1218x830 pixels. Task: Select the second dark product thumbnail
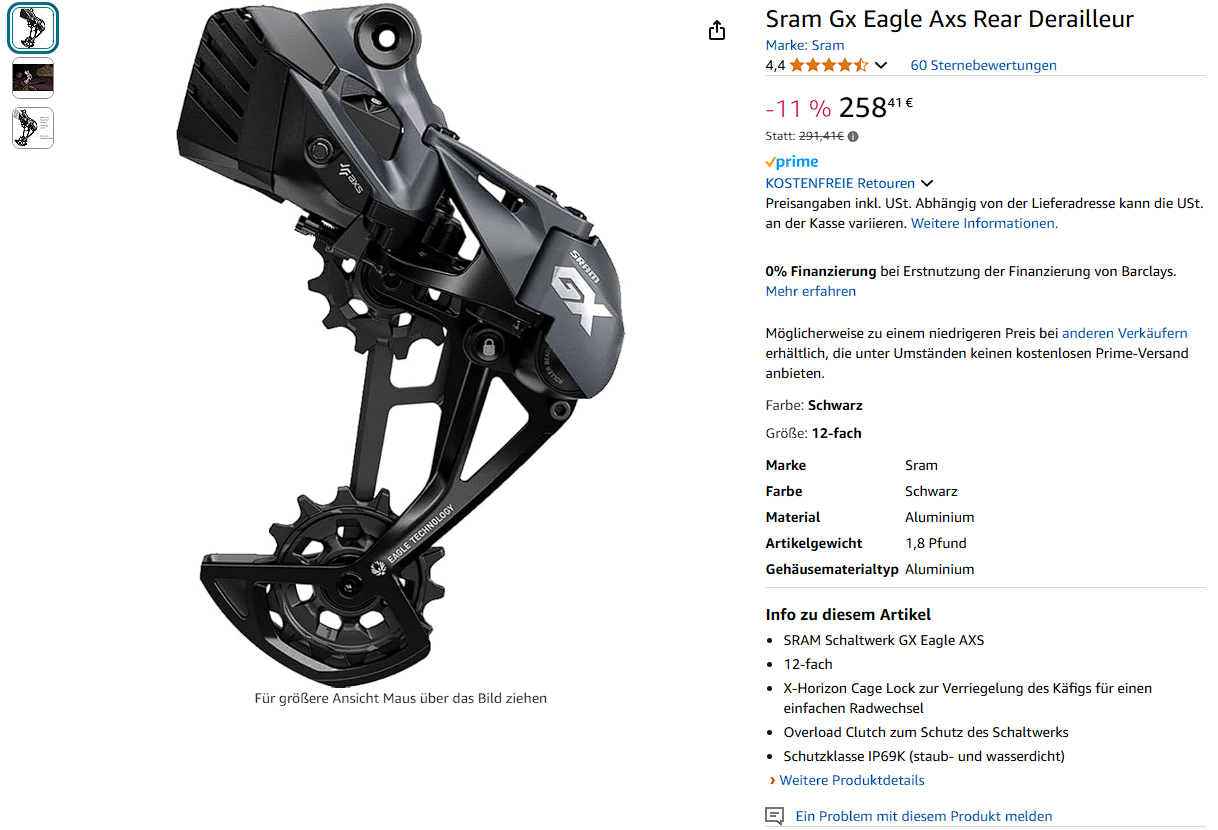tap(33, 78)
